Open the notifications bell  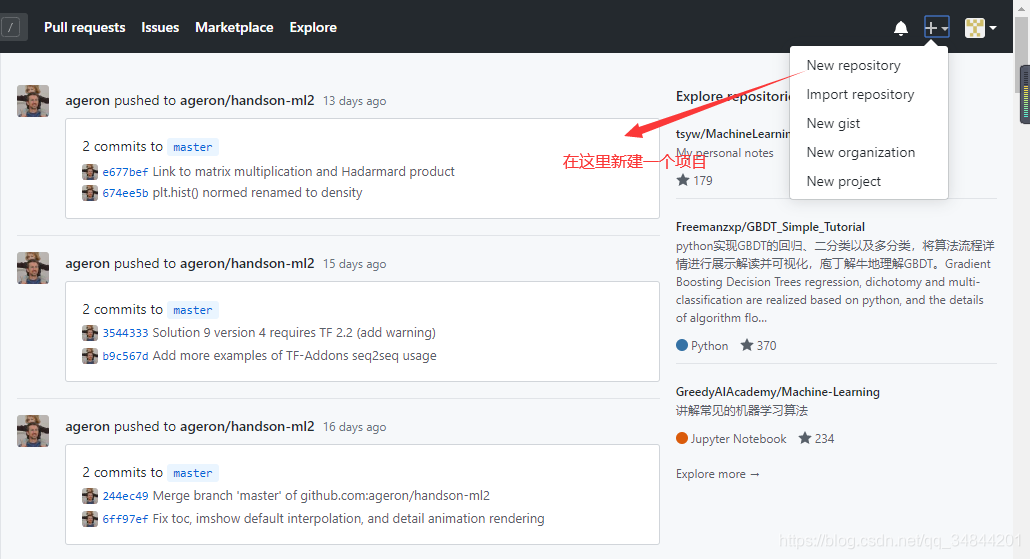(901, 28)
